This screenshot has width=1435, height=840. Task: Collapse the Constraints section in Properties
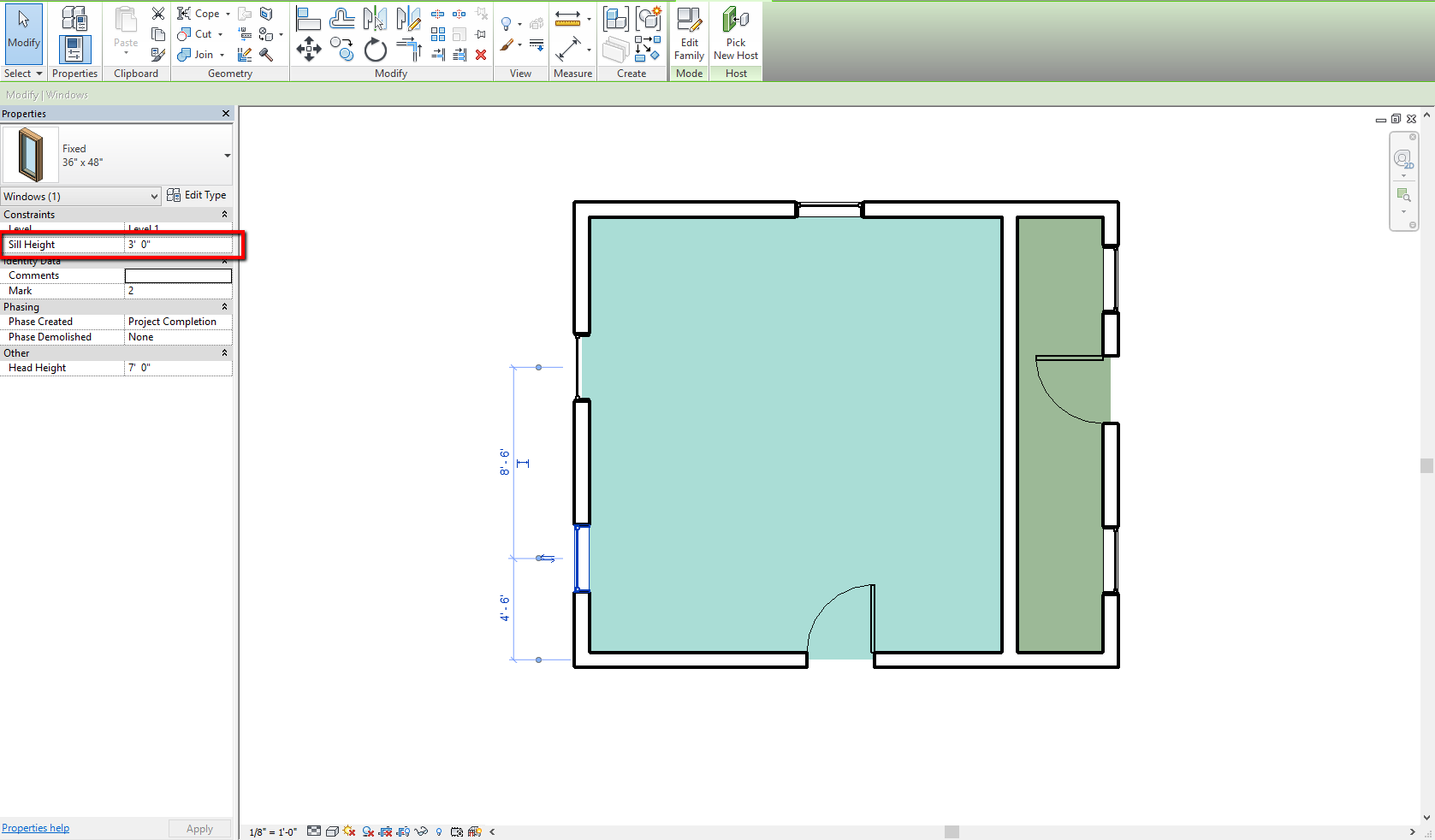point(223,214)
